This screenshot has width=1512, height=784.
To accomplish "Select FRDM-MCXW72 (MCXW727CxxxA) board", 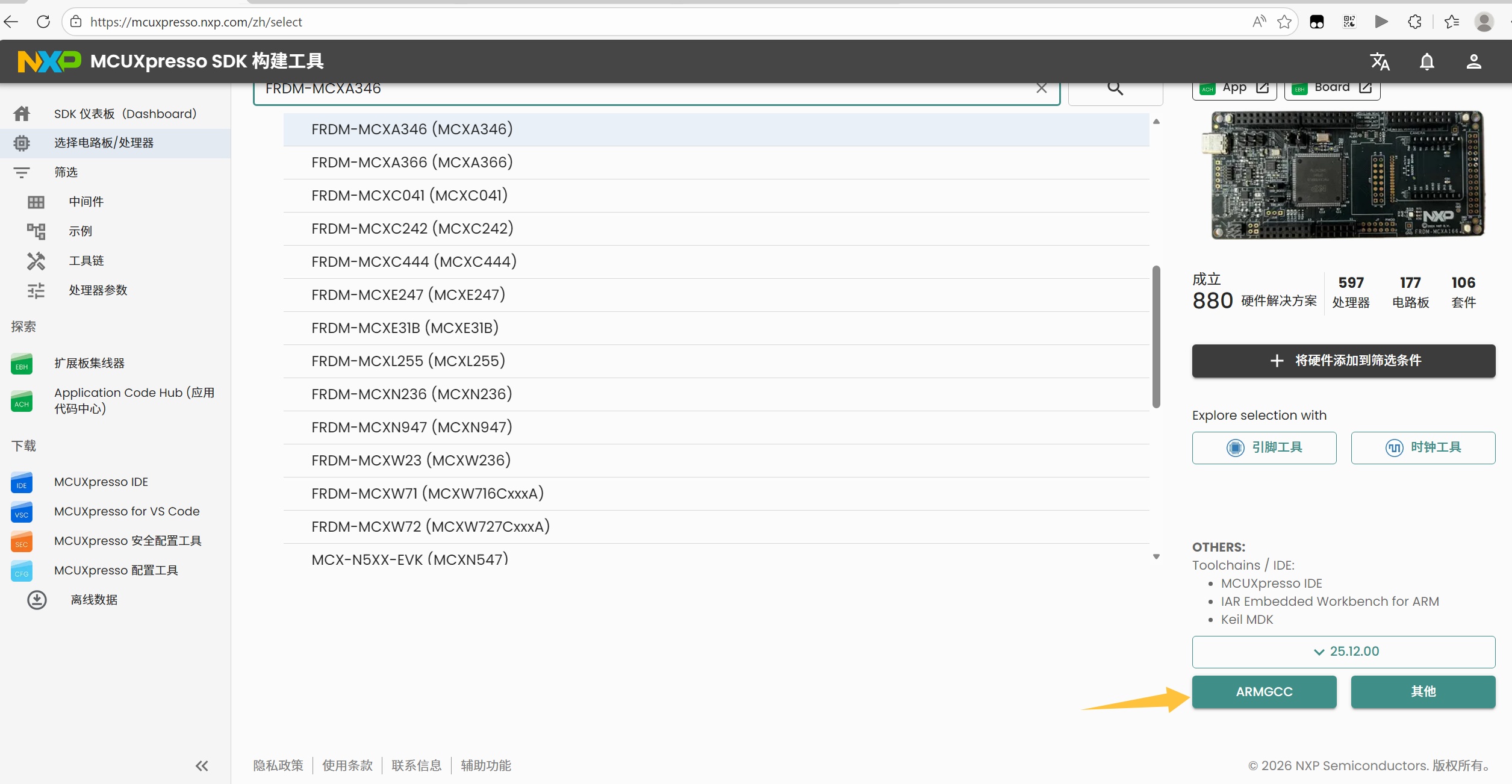I will (716, 527).
